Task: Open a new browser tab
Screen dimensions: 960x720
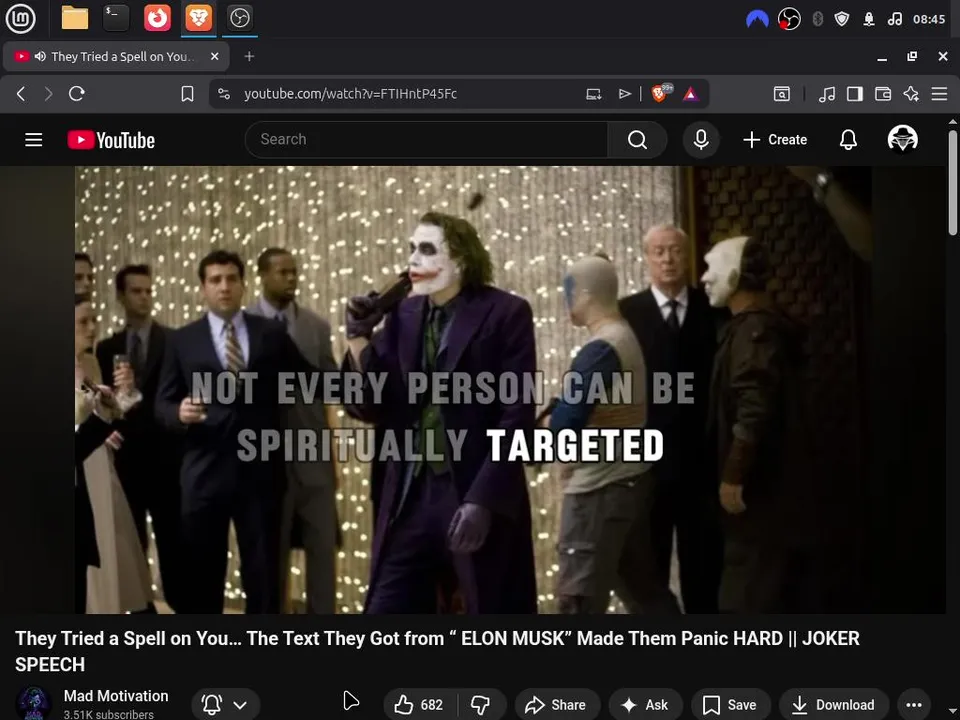Action: click(x=249, y=56)
